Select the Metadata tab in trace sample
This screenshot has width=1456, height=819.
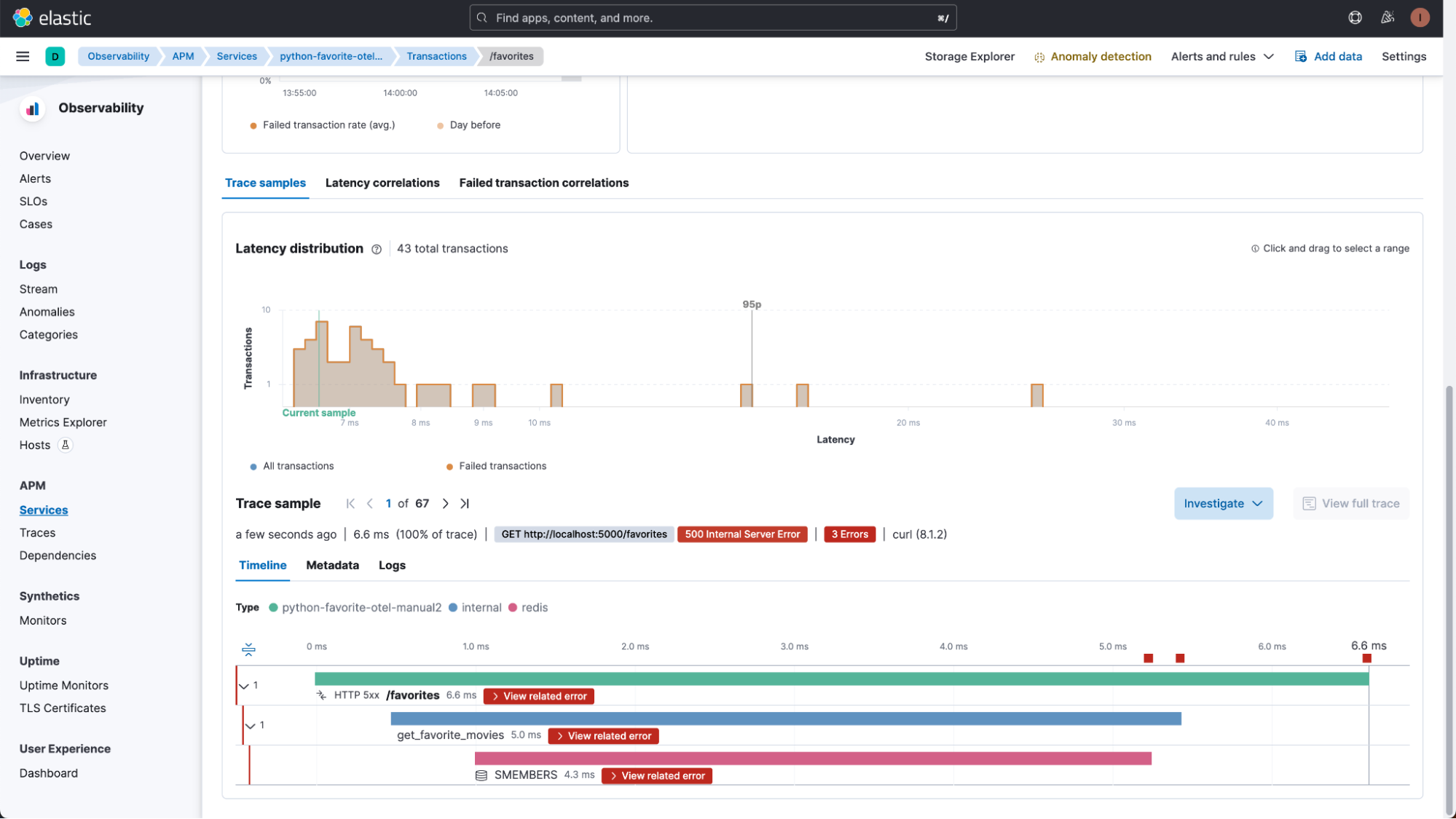point(332,565)
